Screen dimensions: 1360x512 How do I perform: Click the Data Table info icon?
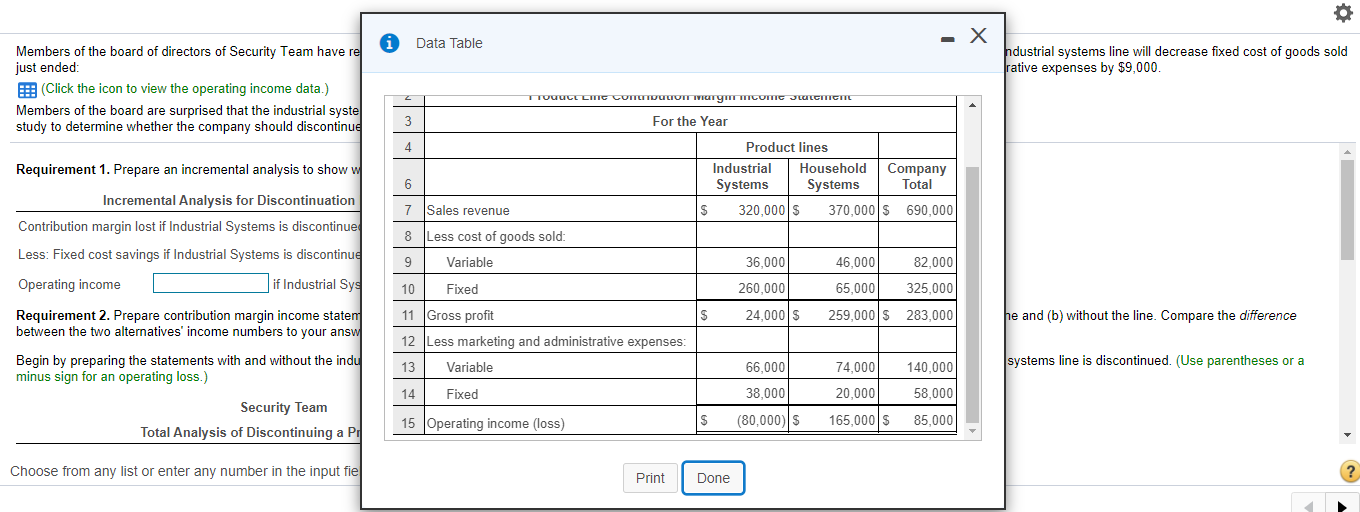coord(392,43)
